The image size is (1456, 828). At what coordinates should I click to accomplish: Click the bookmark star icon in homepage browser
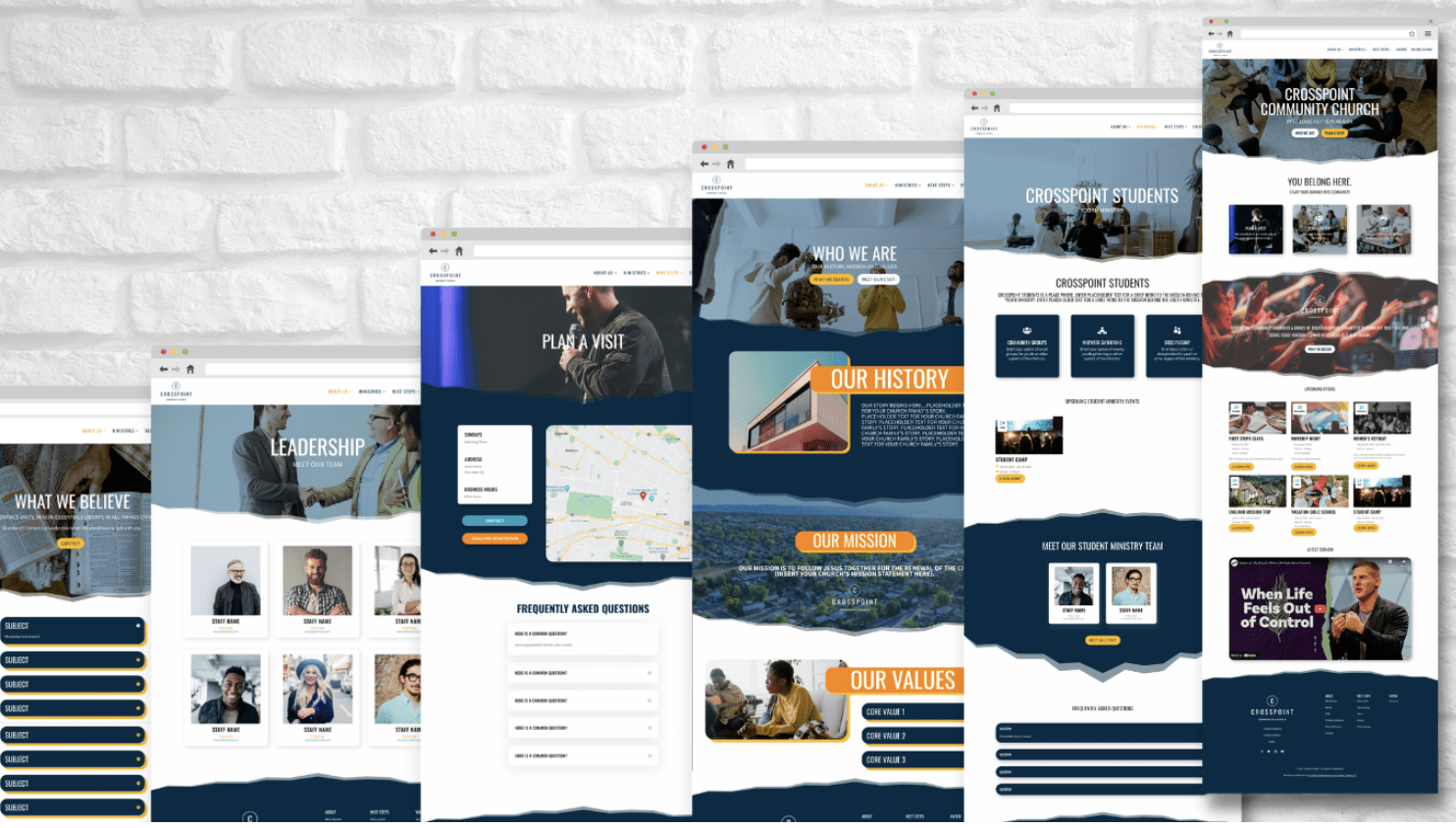click(1412, 33)
